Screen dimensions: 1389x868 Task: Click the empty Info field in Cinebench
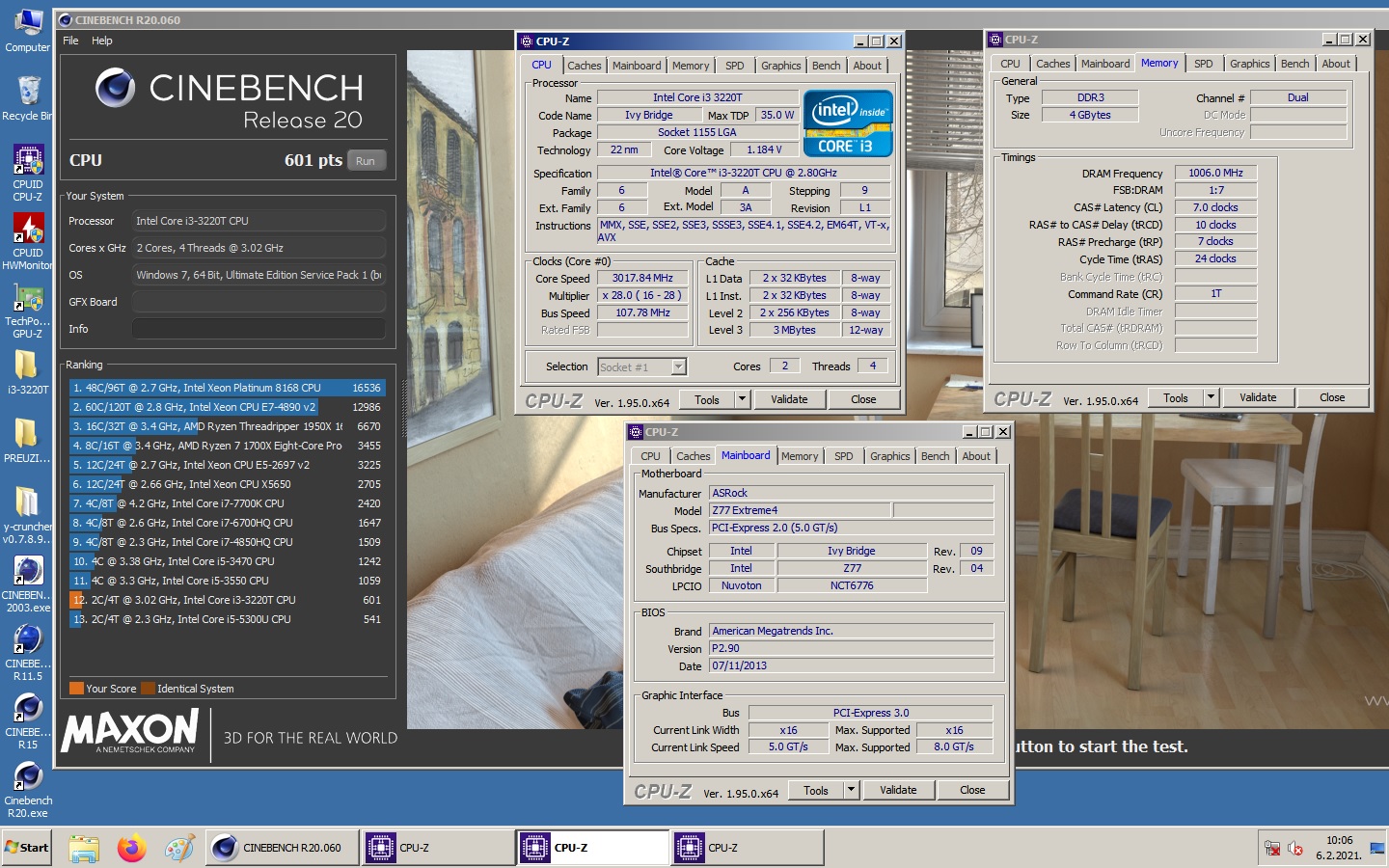pos(259,329)
